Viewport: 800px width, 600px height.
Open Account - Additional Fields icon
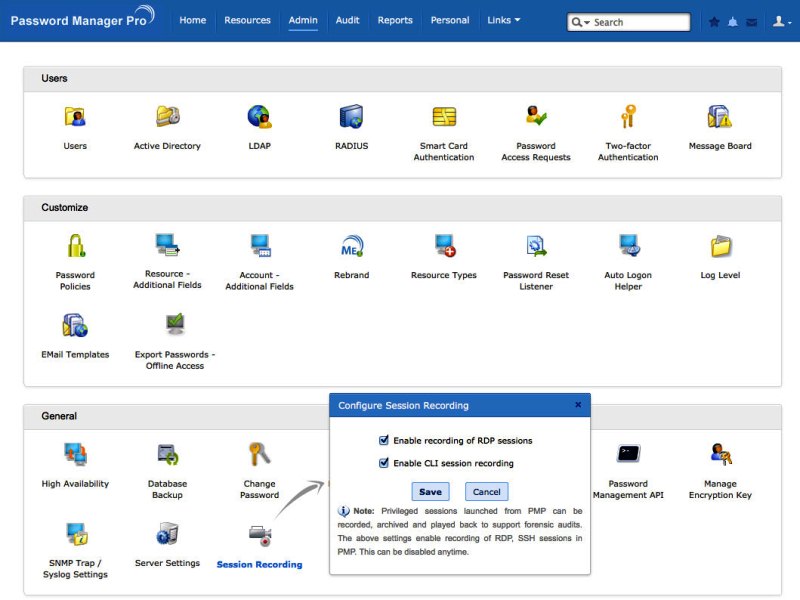coord(260,245)
